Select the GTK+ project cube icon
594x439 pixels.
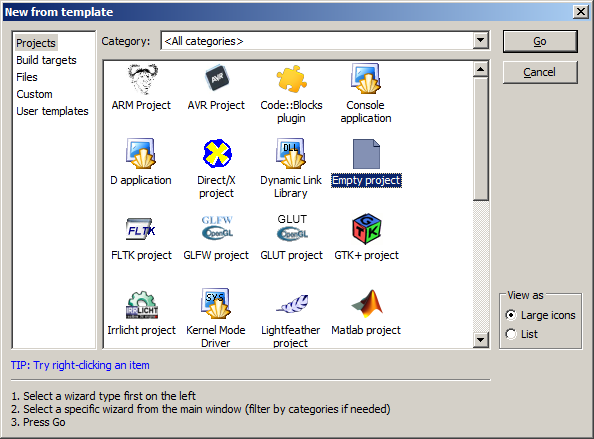pyautogui.click(x=366, y=228)
